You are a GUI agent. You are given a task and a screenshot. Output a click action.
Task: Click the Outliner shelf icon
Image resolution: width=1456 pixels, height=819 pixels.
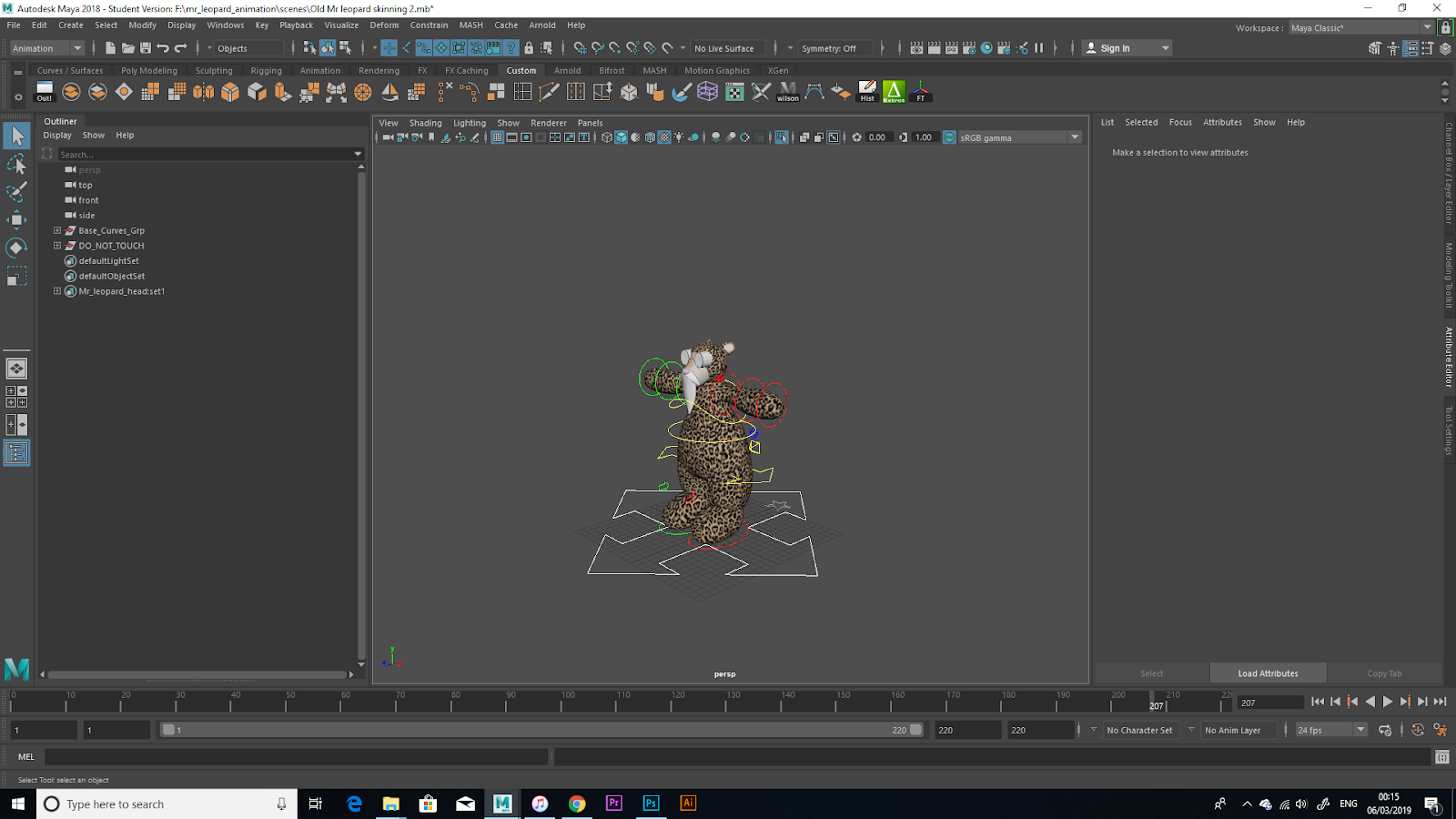pos(45,92)
